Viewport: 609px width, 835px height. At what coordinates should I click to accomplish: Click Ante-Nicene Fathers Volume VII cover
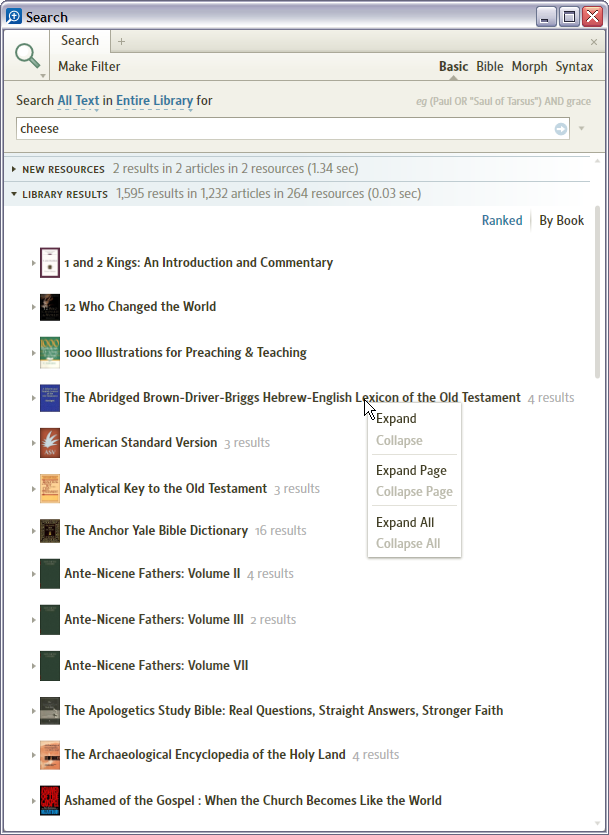click(50, 666)
